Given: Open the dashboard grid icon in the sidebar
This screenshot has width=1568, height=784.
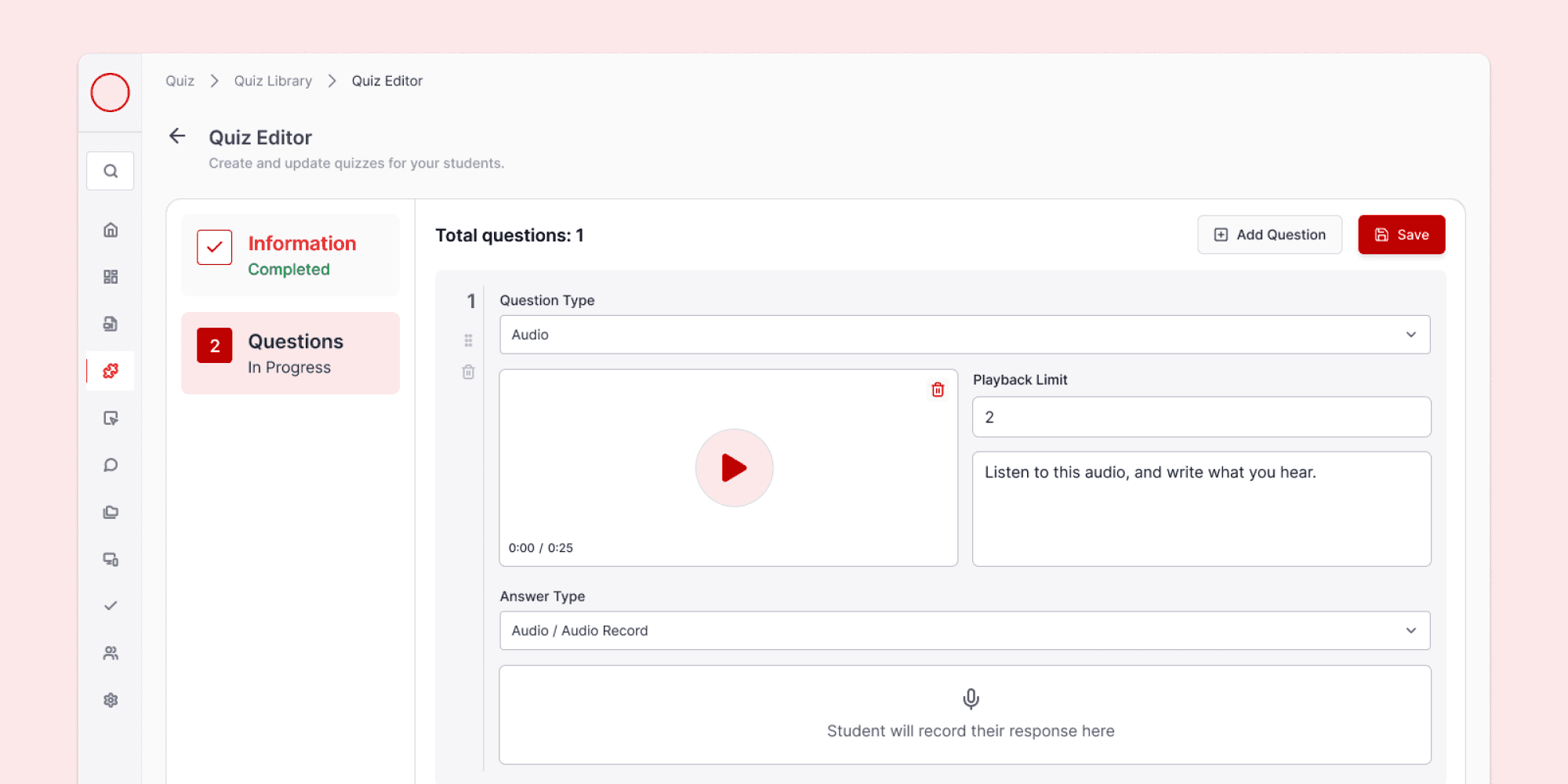Looking at the screenshot, I should [x=111, y=277].
